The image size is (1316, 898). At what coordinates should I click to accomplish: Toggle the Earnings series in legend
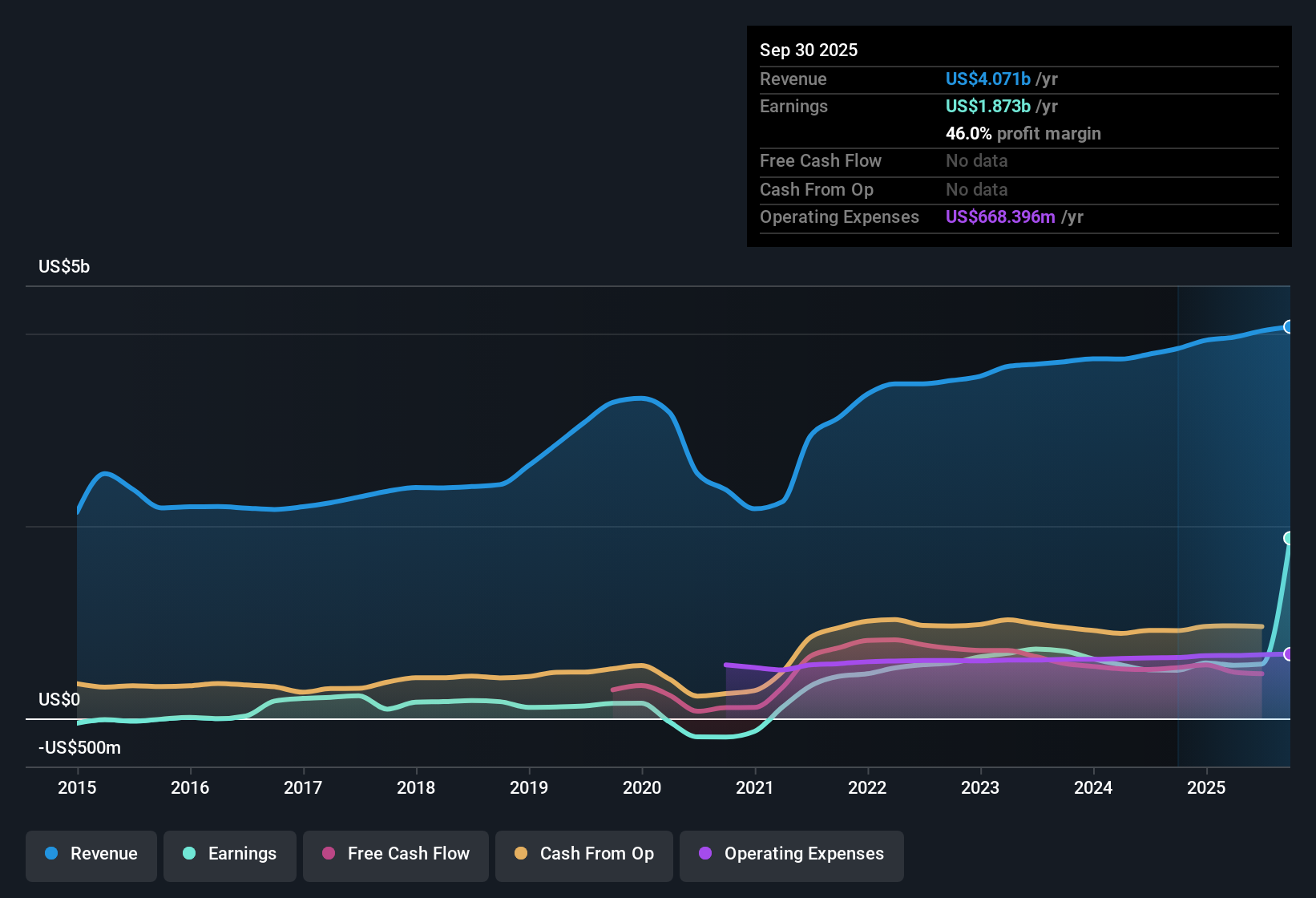(x=230, y=854)
